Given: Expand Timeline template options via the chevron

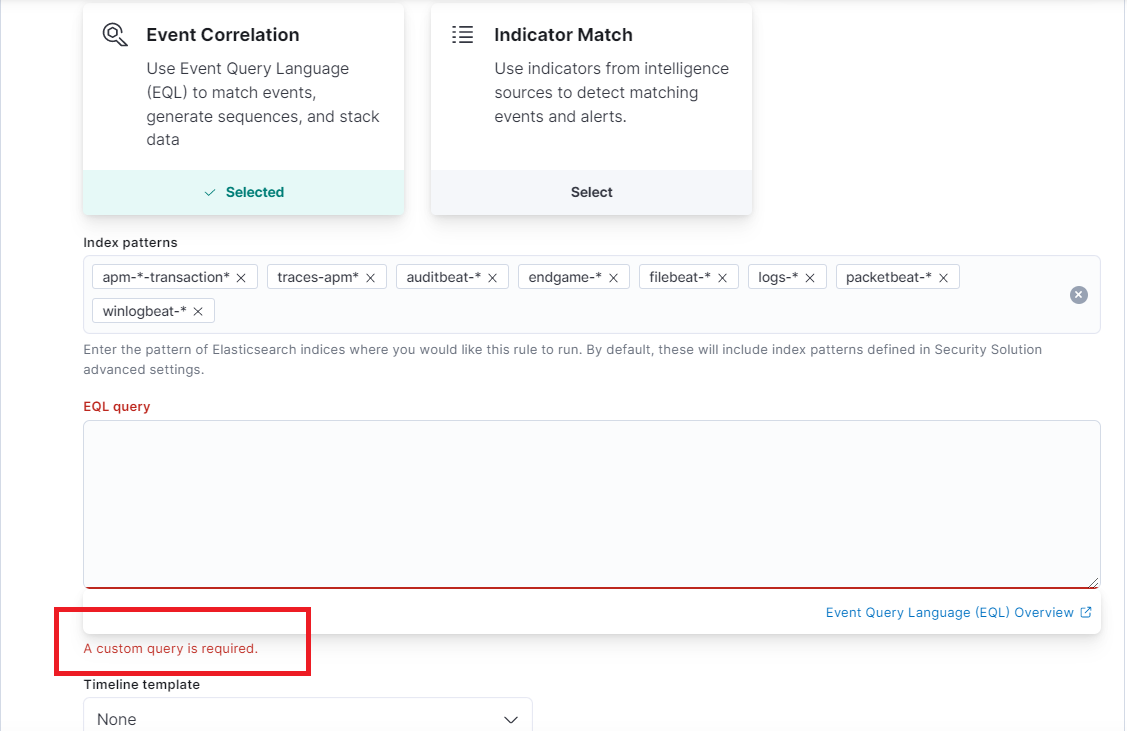Looking at the screenshot, I should click(511, 719).
